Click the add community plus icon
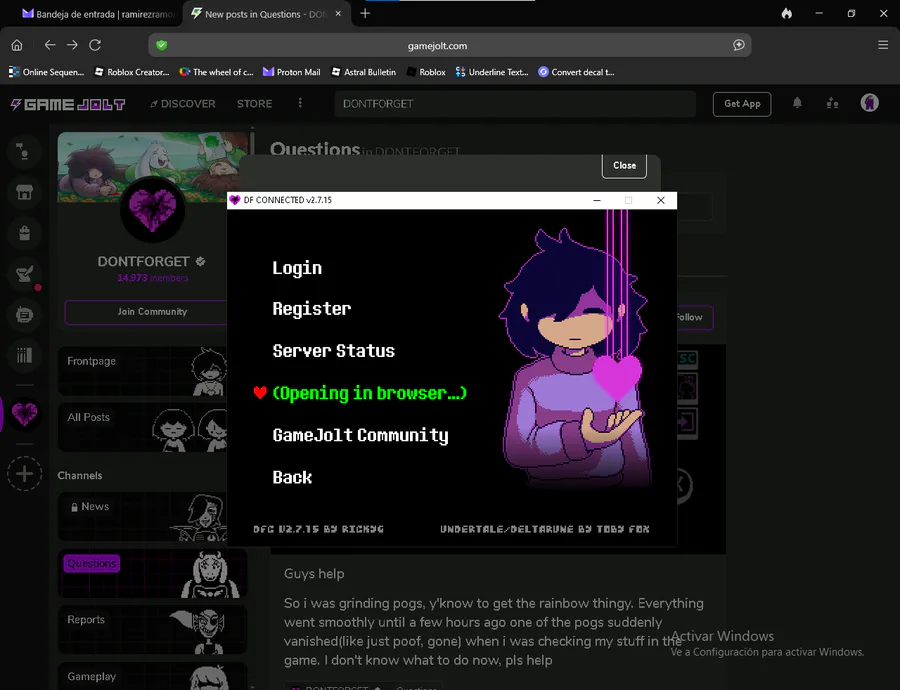This screenshot has height=690, width=900. (24, 474)
